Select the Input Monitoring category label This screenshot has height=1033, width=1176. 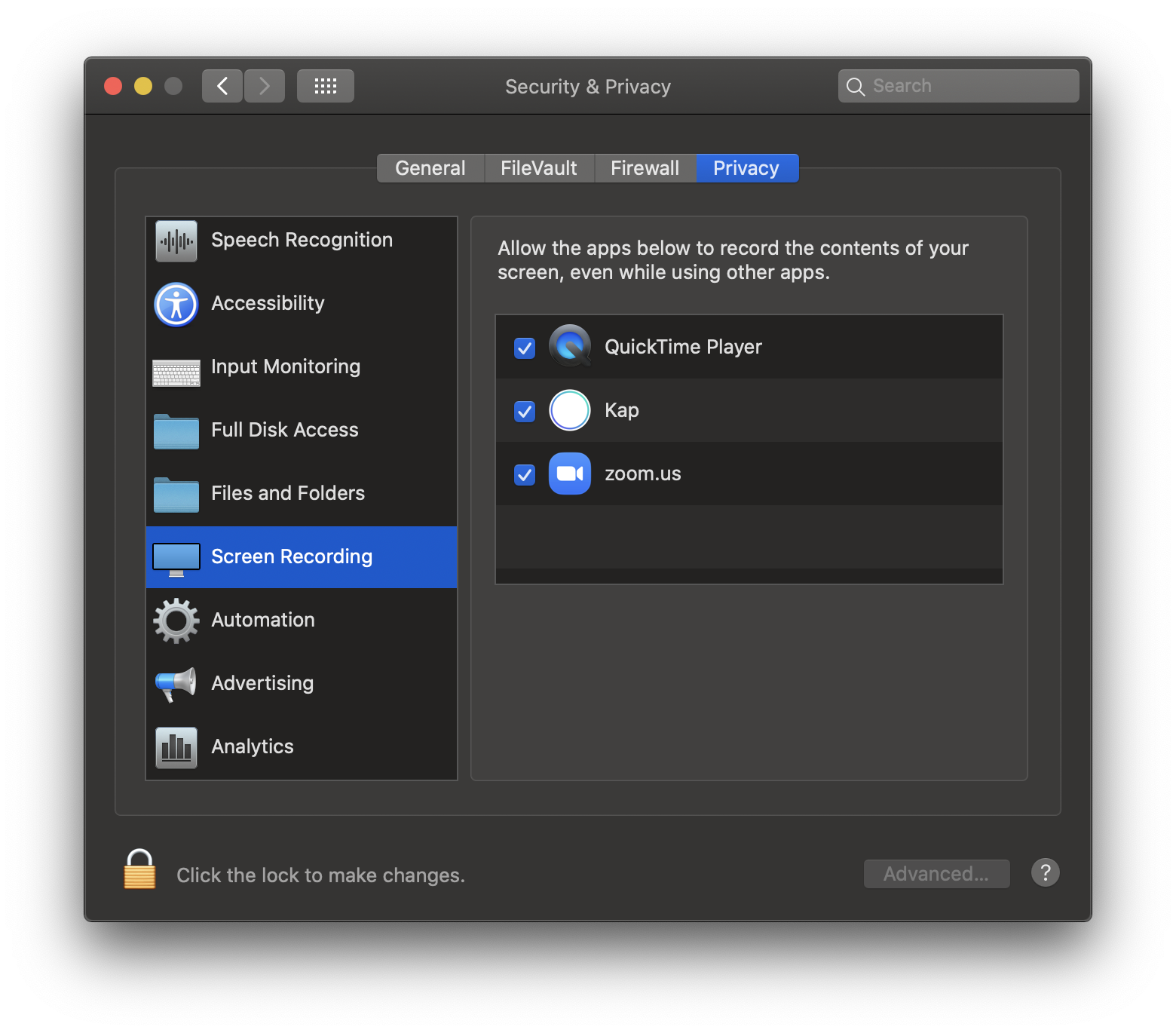(x=286, y=366)
